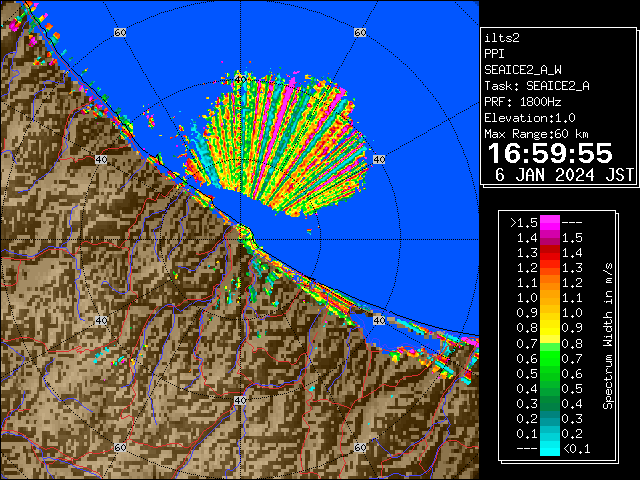Click the 40 range label on the southeast coastline
This screenshot has width=640, height=480.
click(x=379, y=320)
